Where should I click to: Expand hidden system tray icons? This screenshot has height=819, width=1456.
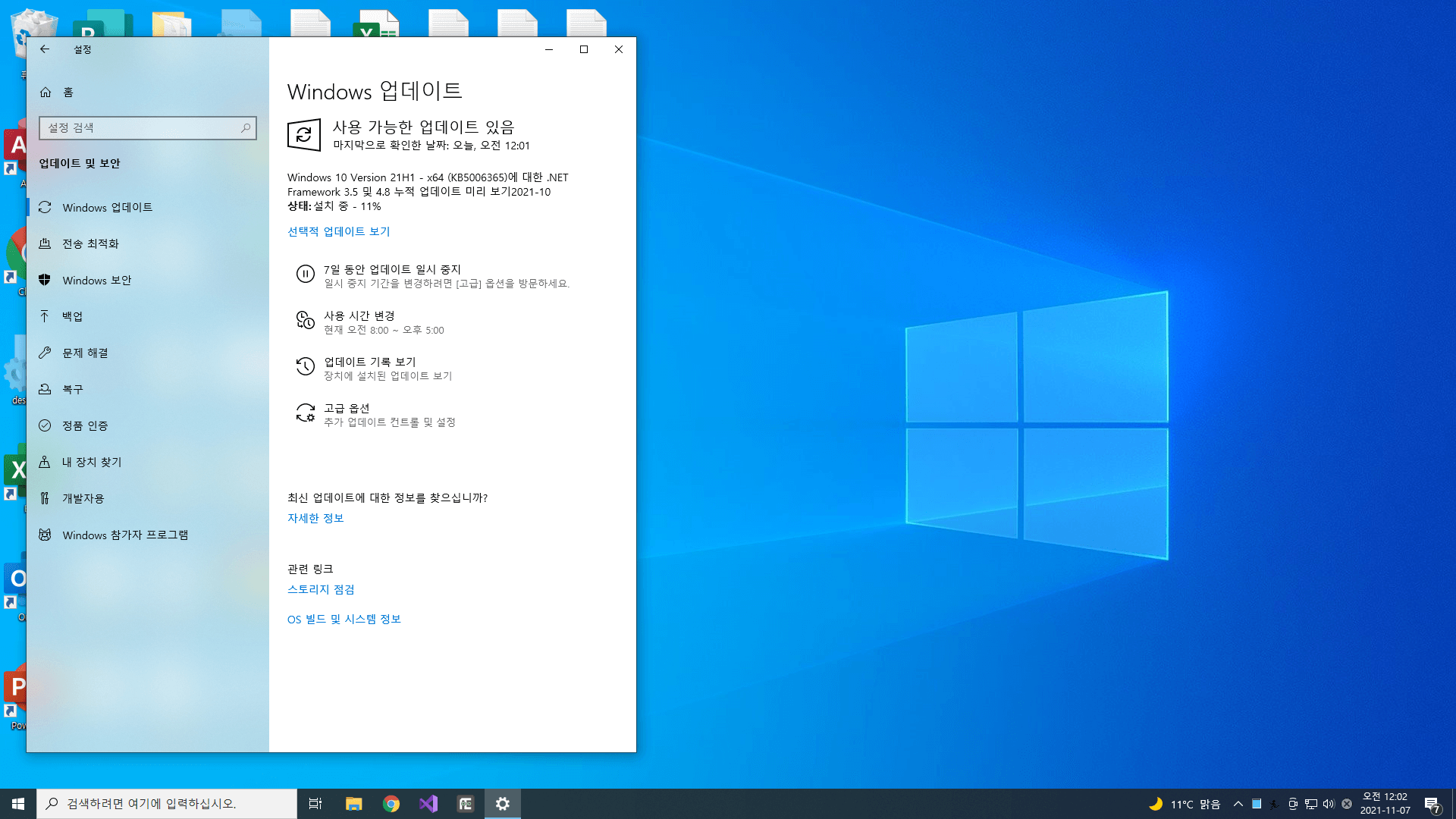[1238, 804]
